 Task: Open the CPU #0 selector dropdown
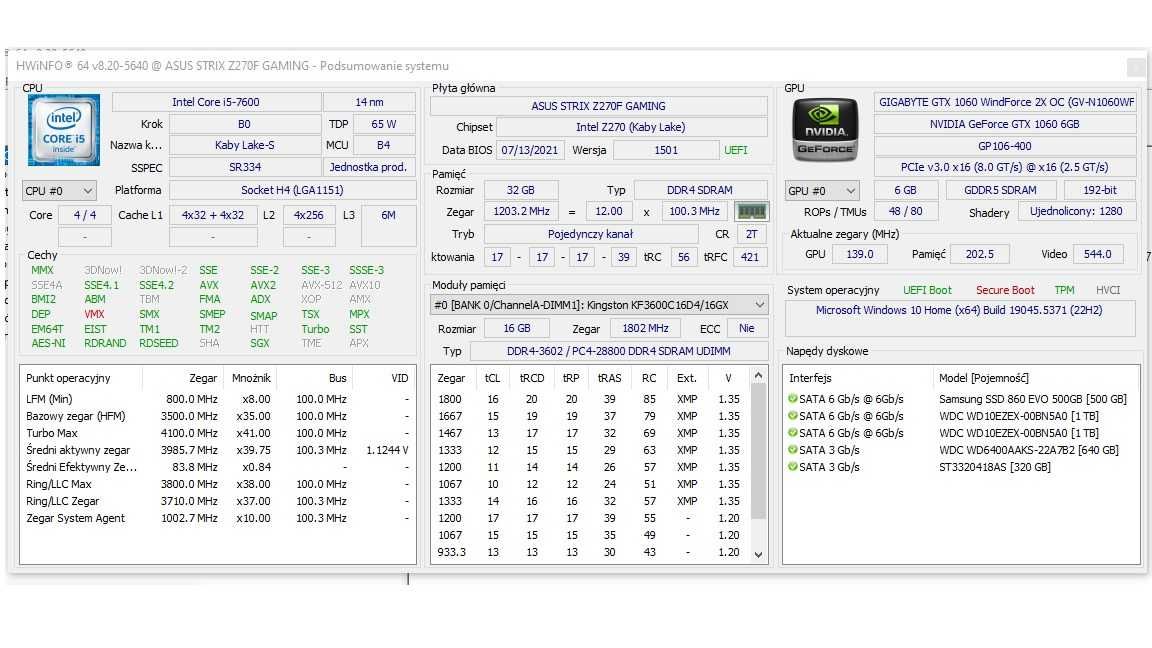coord(60,191)
